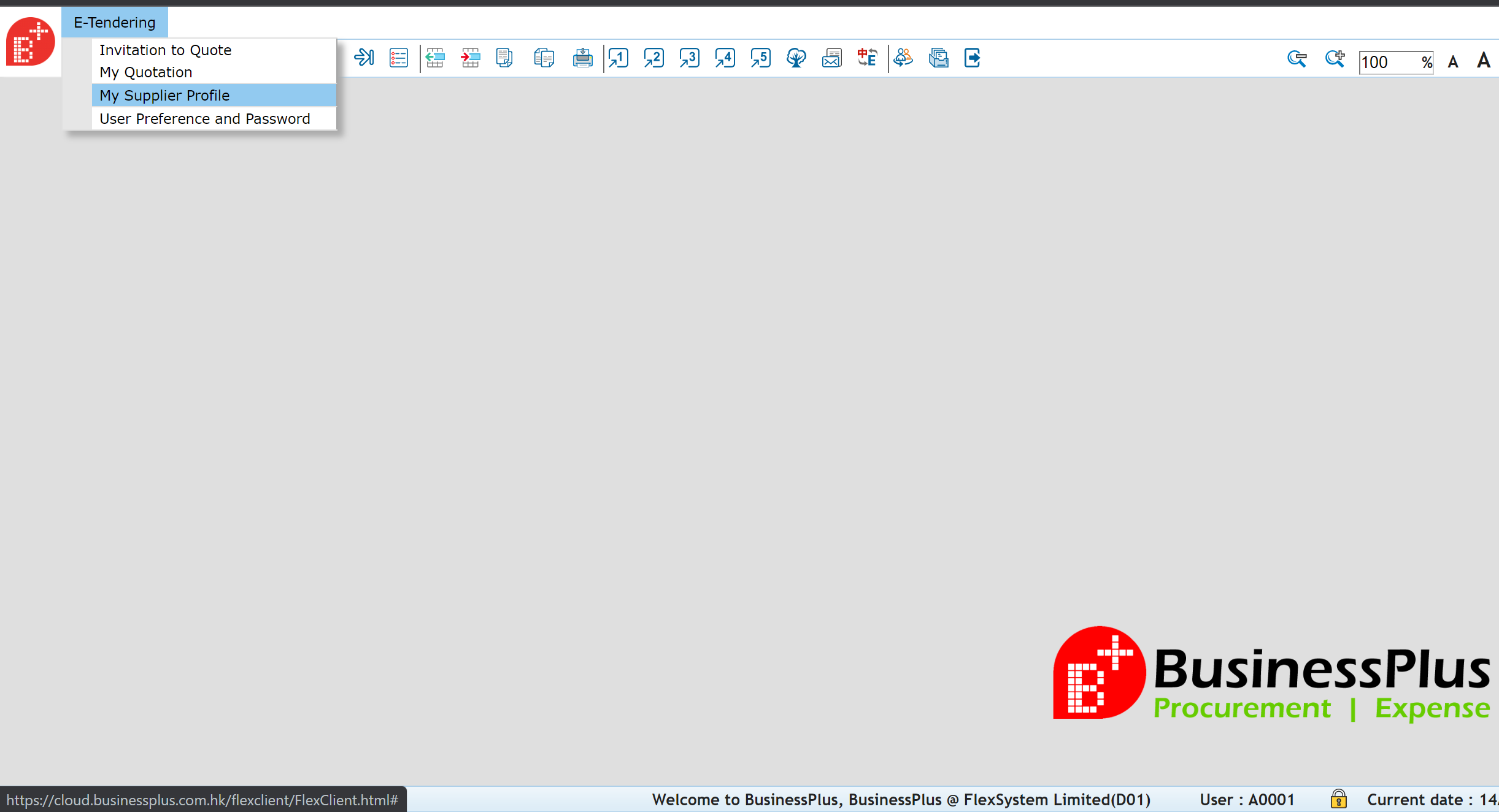The width and height of the screenshot is (1499, 812).
Task: Click the larger font A icon
Action: coord(1484,60)
